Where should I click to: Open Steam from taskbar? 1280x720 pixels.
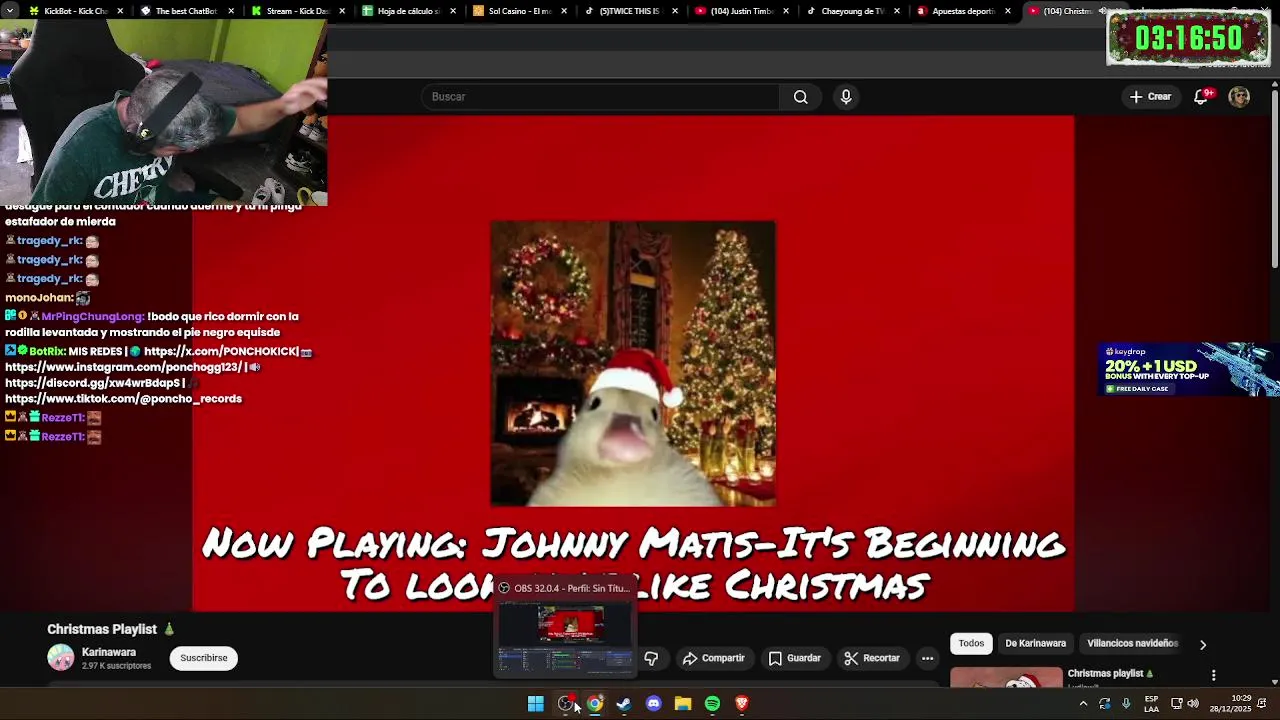(624, 704)
